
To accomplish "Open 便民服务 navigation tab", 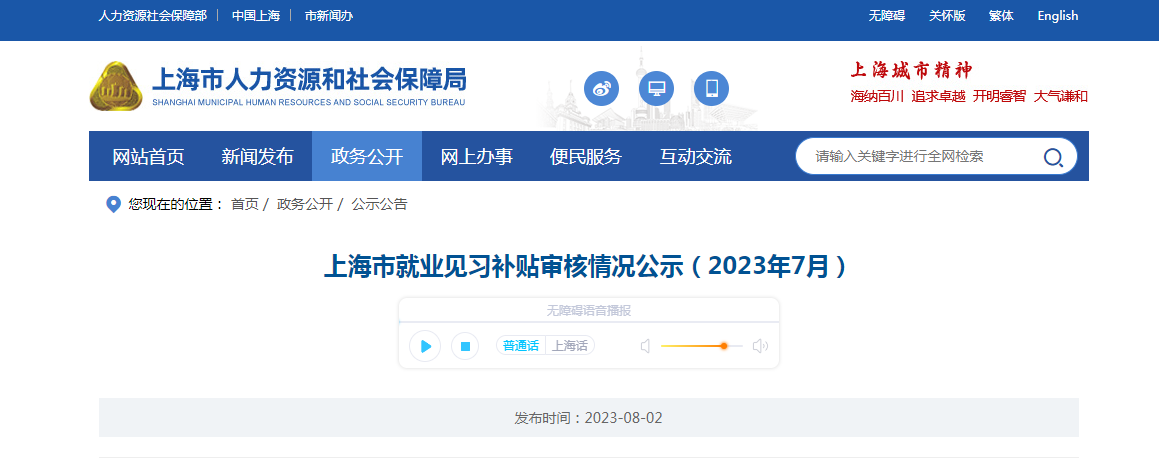I will 586,157.
